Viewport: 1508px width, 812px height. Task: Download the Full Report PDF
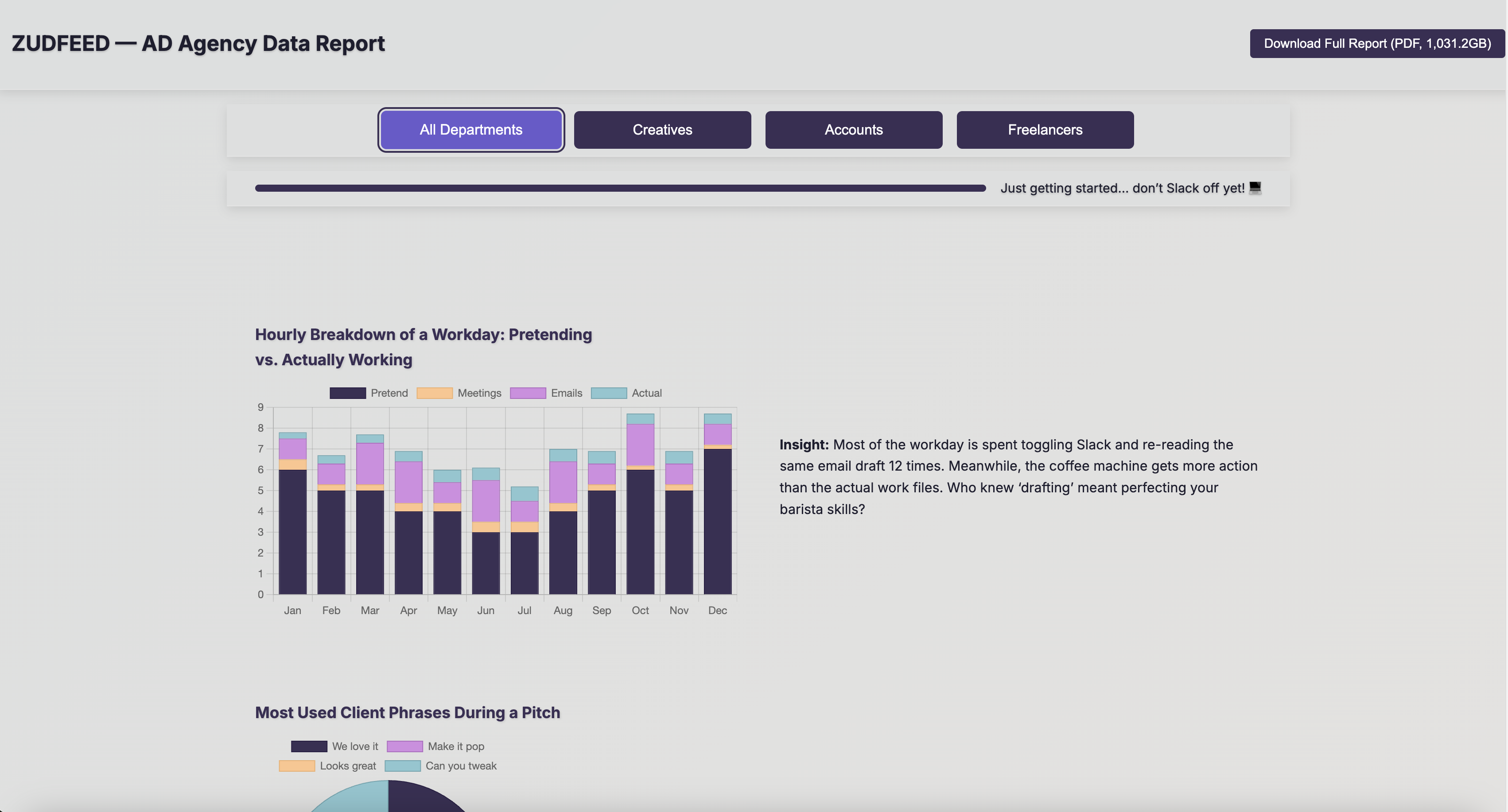[x=1377, y=43]
